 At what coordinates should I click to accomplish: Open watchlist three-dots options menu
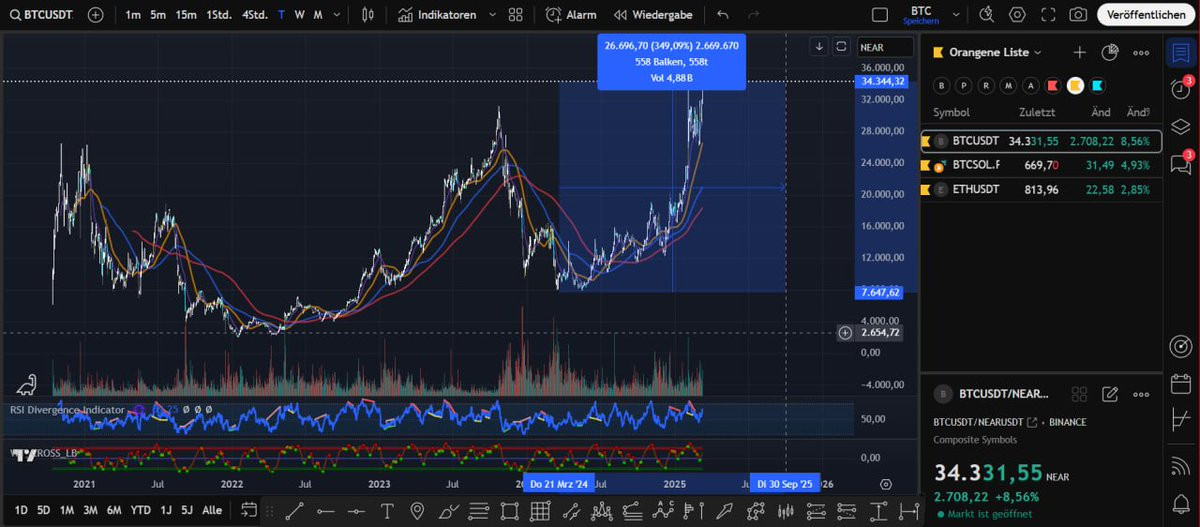coord(1141,52)
